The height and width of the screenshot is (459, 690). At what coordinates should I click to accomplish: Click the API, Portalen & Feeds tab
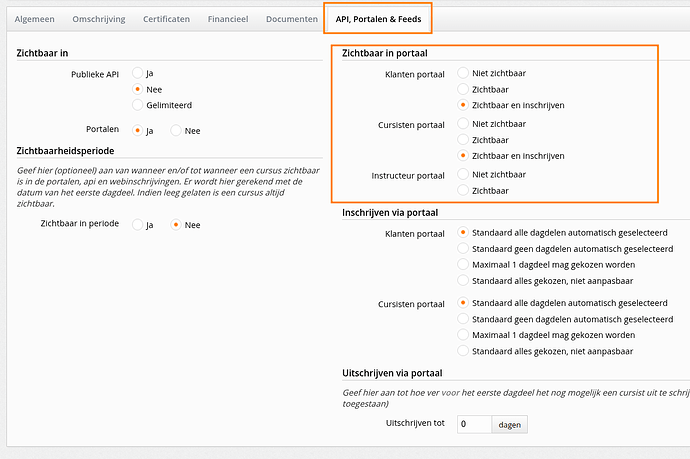pyautogui.click(x=378, y=19)
